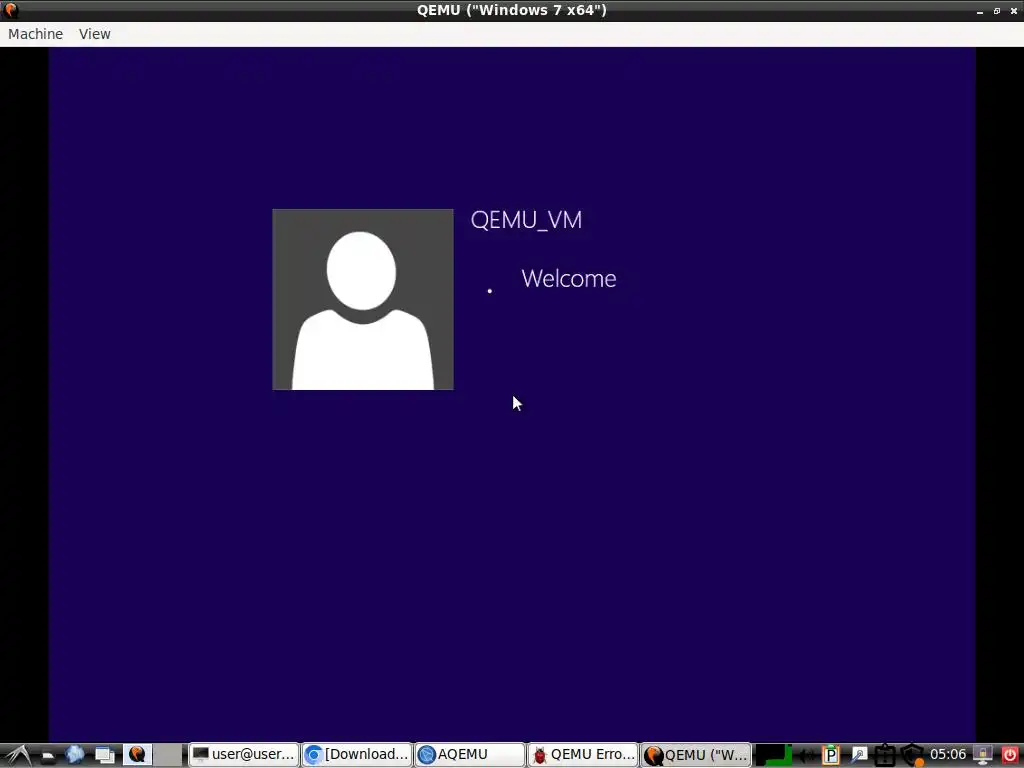Click the package update tray icon
This screenshot has height=768, width=1024.
tap(885, 755)
